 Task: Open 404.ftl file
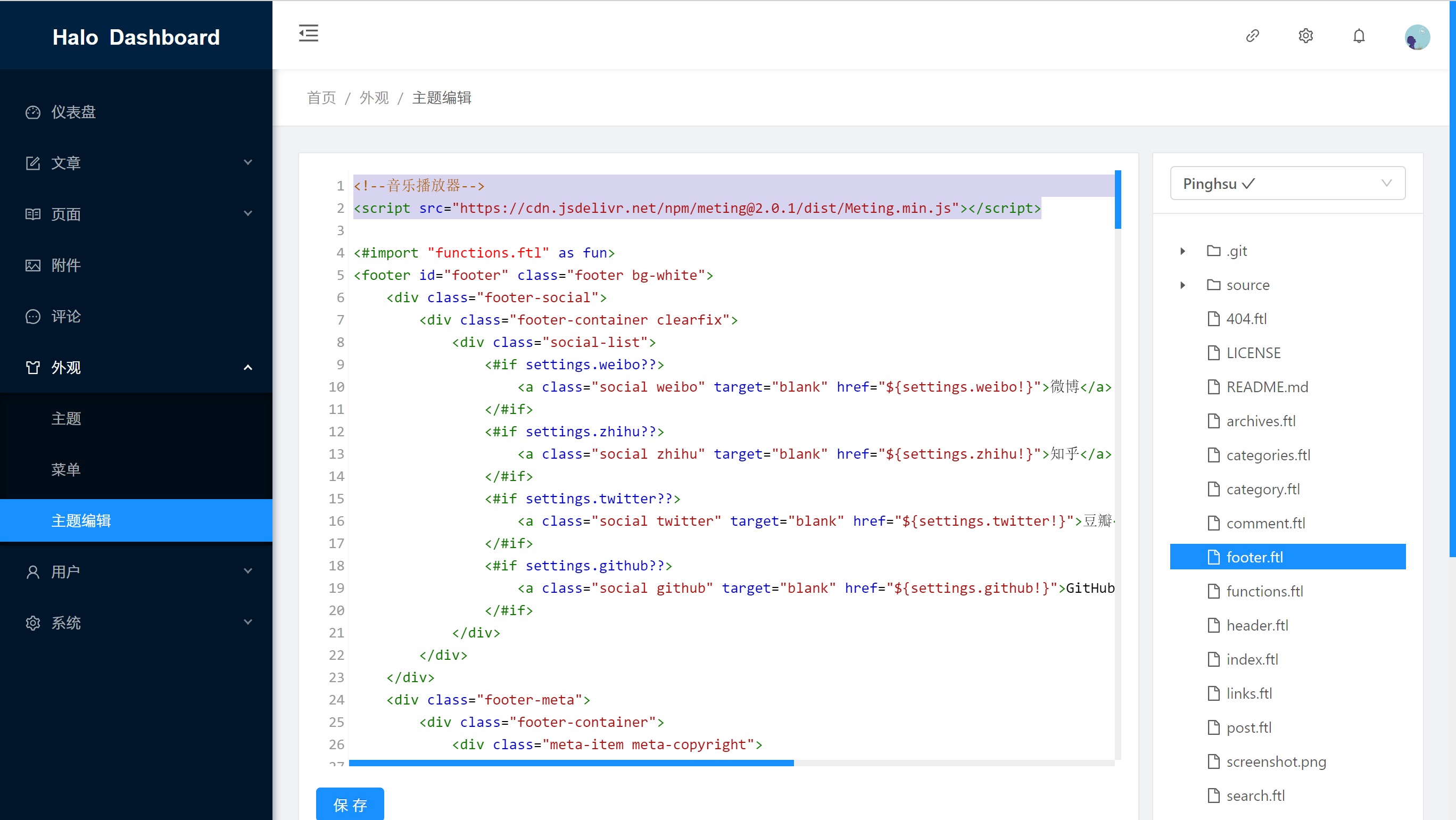point(1237,319)
